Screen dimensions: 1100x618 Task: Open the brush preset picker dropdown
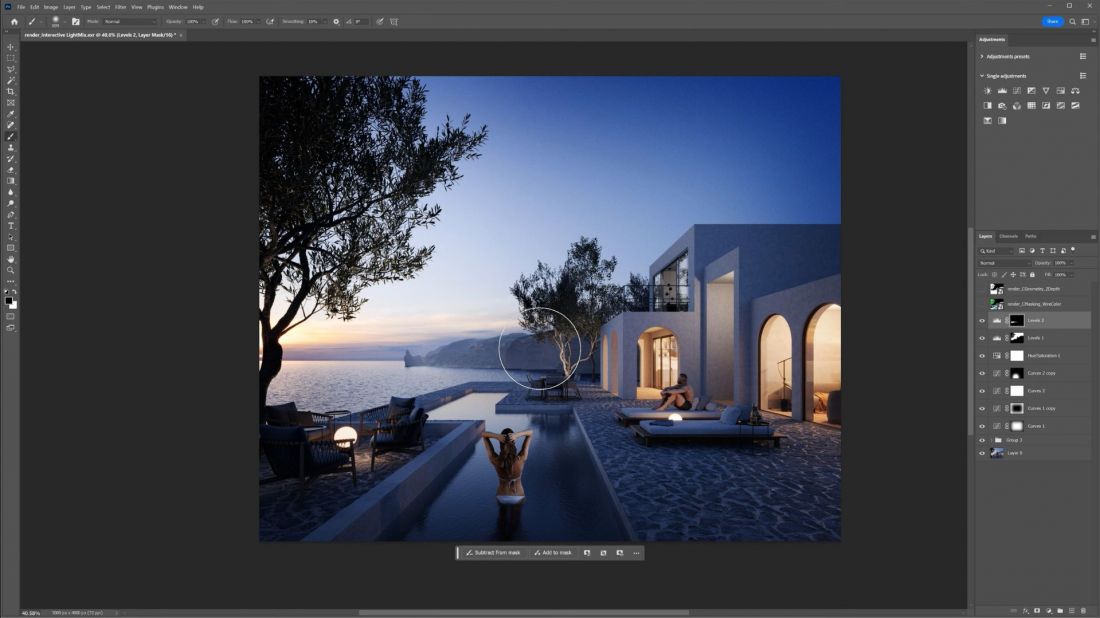point(64,22)
